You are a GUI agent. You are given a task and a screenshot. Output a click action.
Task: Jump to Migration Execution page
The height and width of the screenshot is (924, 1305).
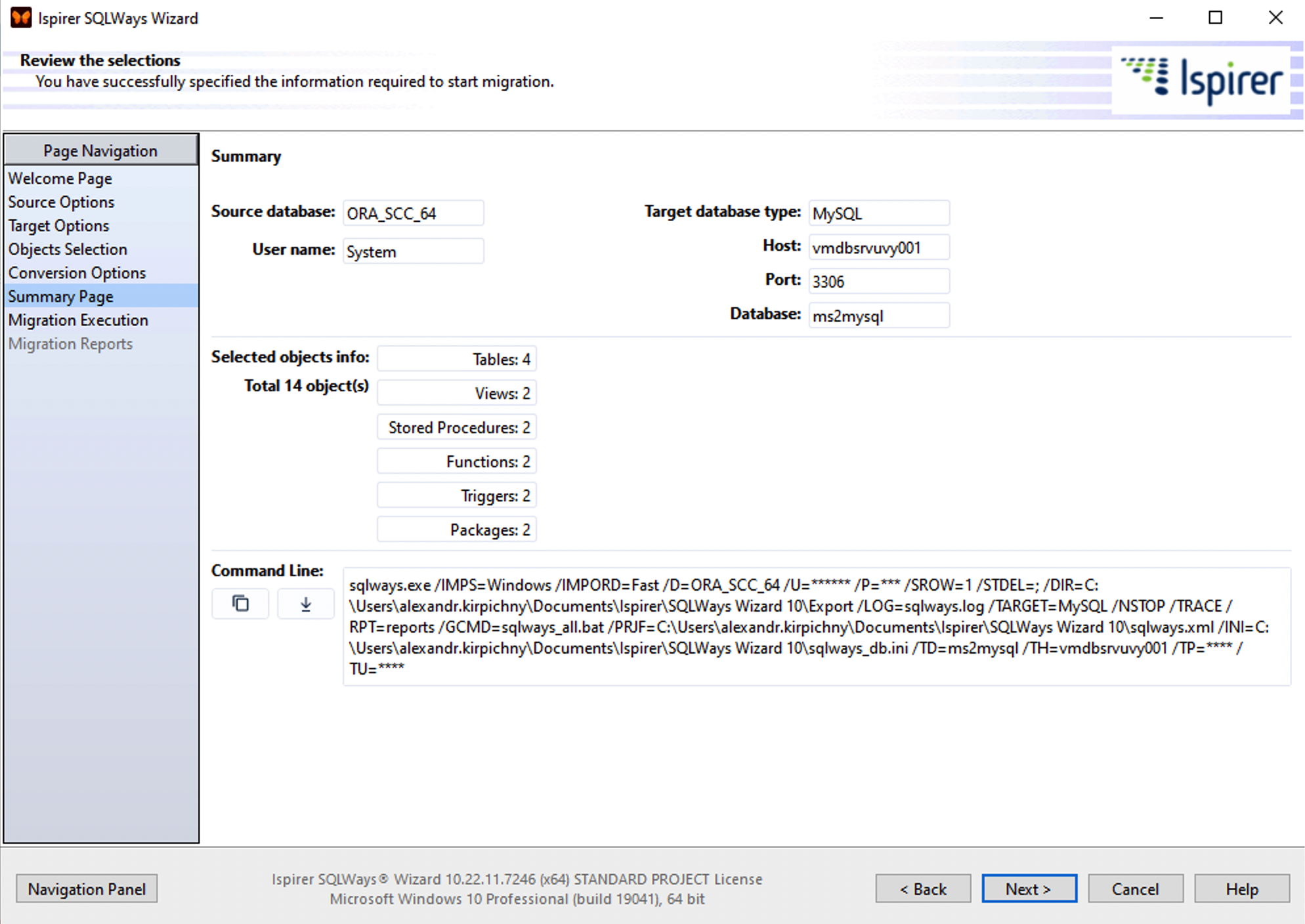click(79, 320)
